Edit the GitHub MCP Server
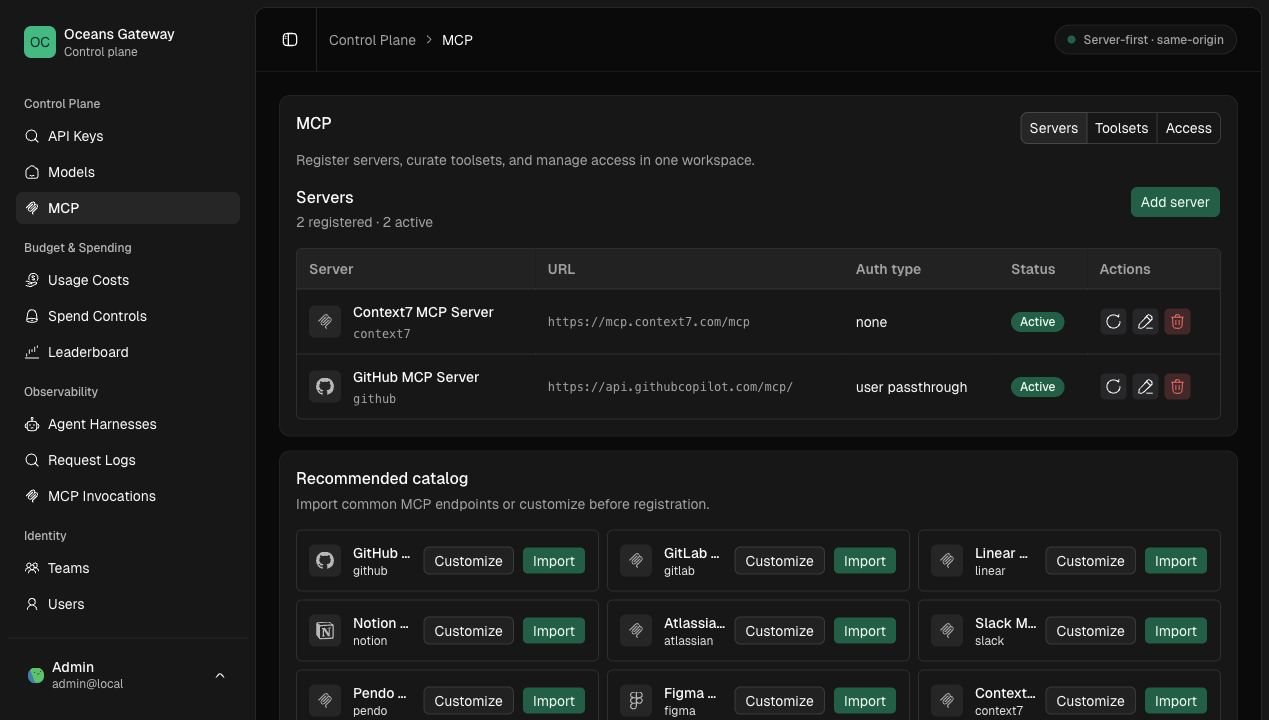This screenshot has width=1269, height=720. 1145,387
